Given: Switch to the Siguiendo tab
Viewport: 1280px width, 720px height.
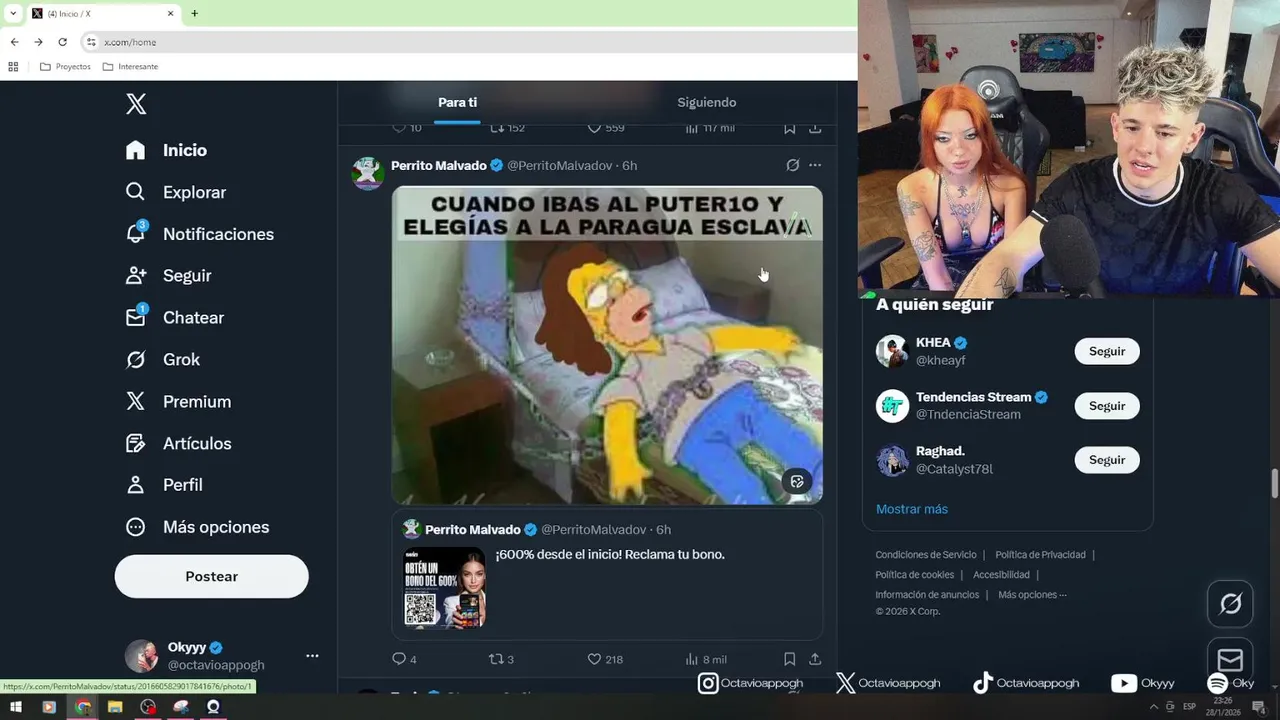Looking at the screenshot, I should pyautogui.click(x=706, y=103).
